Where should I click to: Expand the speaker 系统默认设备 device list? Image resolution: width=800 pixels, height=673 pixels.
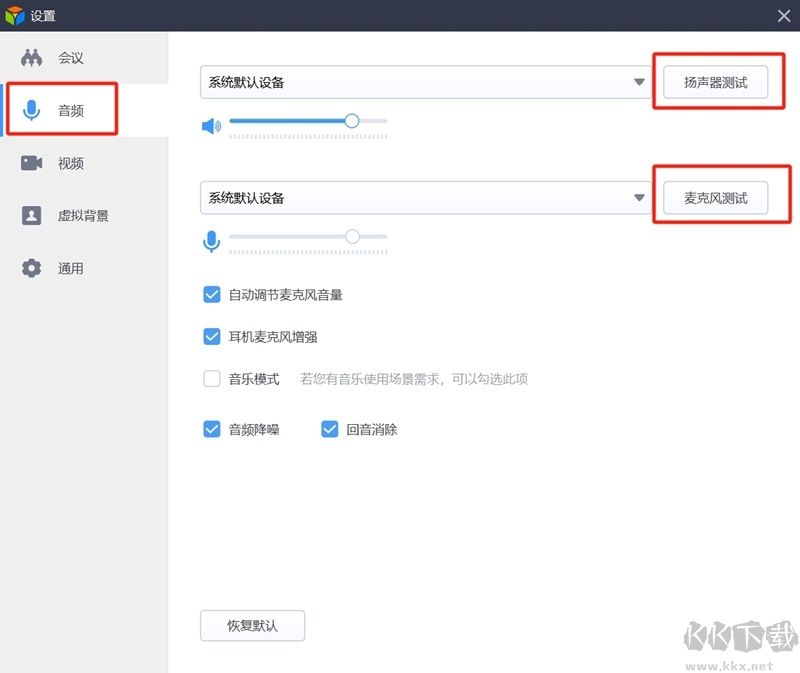(x=639, y=83)
